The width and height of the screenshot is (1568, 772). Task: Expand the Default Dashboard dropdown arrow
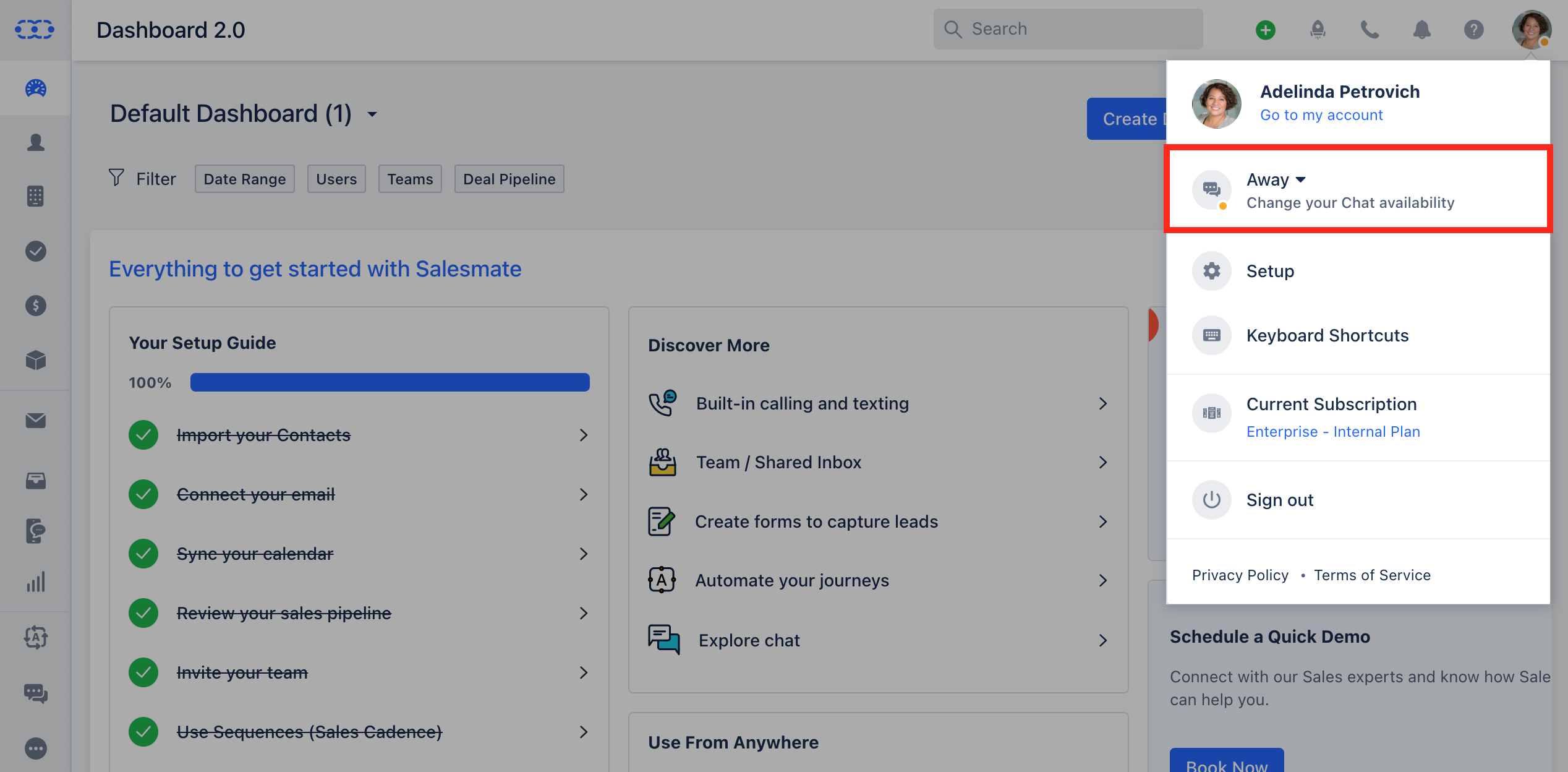(x=372, y=114)
